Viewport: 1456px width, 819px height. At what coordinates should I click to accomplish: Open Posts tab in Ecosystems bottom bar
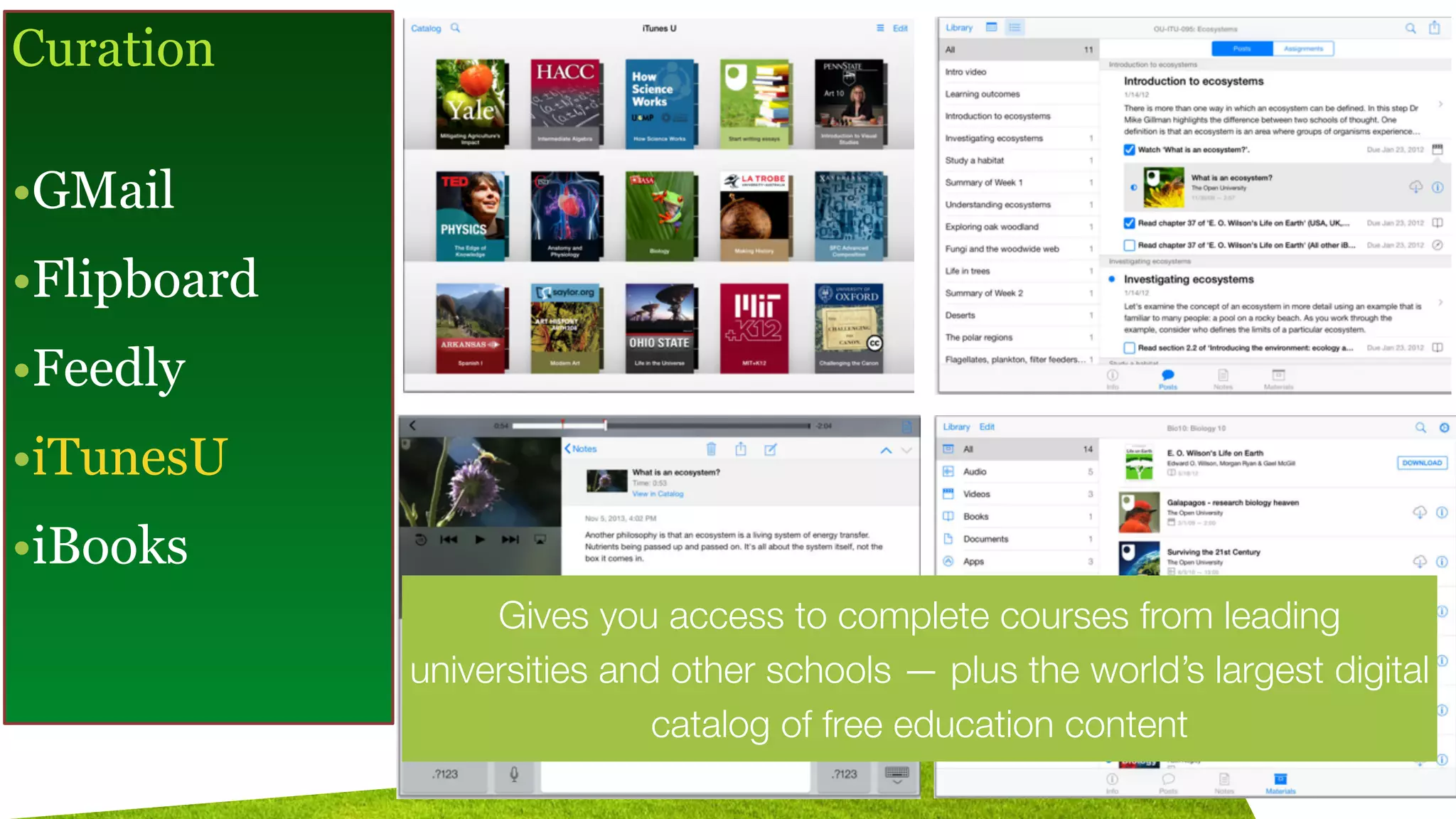(1168, 379)
